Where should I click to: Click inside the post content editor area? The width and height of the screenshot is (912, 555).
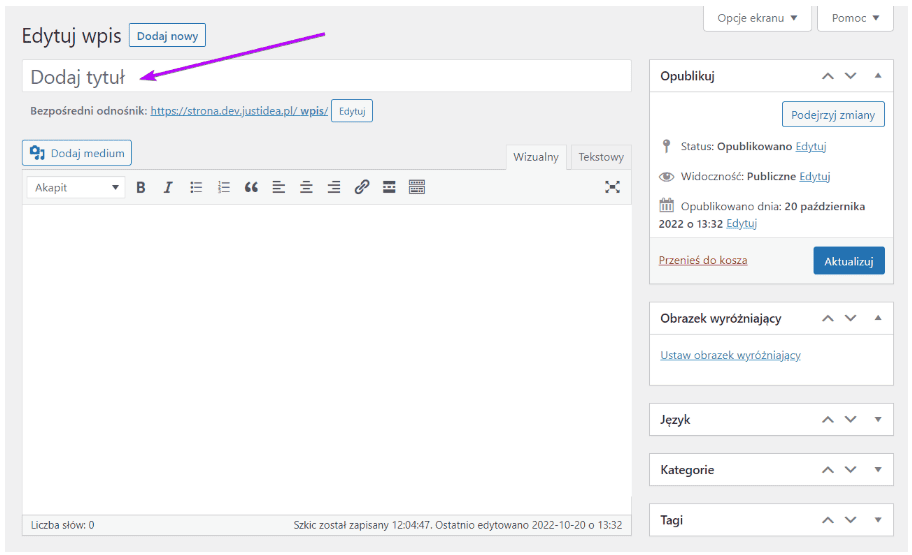(x=327, y=359)
